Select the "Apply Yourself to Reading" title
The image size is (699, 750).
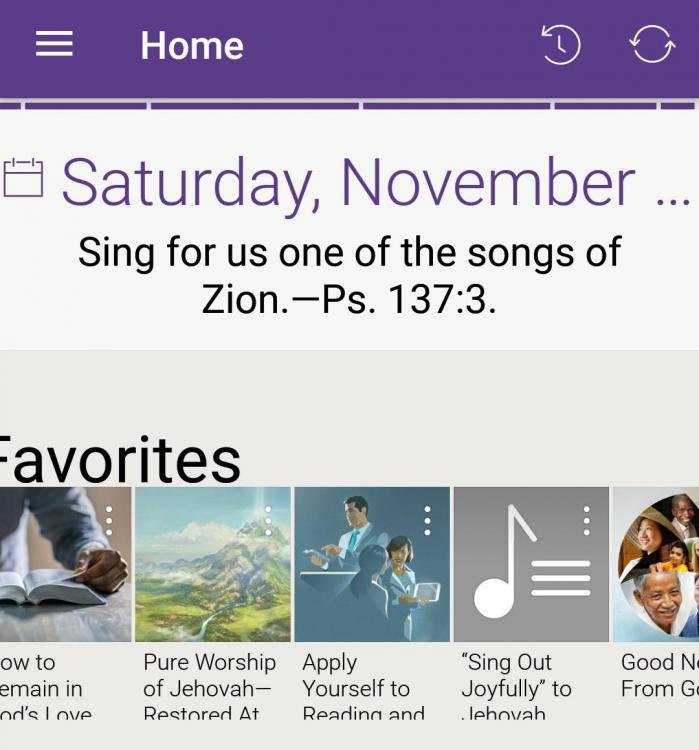(x=362, y=688)
